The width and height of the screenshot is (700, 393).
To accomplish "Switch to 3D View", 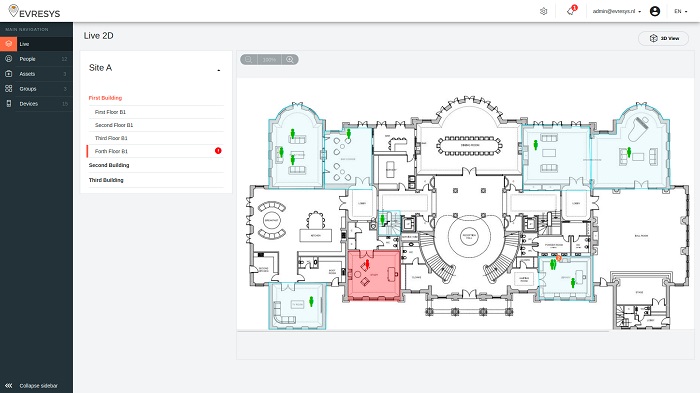I will [663, 38].
